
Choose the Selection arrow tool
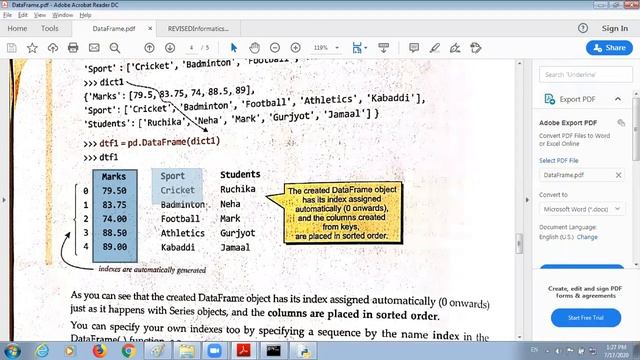click(234, 48)
